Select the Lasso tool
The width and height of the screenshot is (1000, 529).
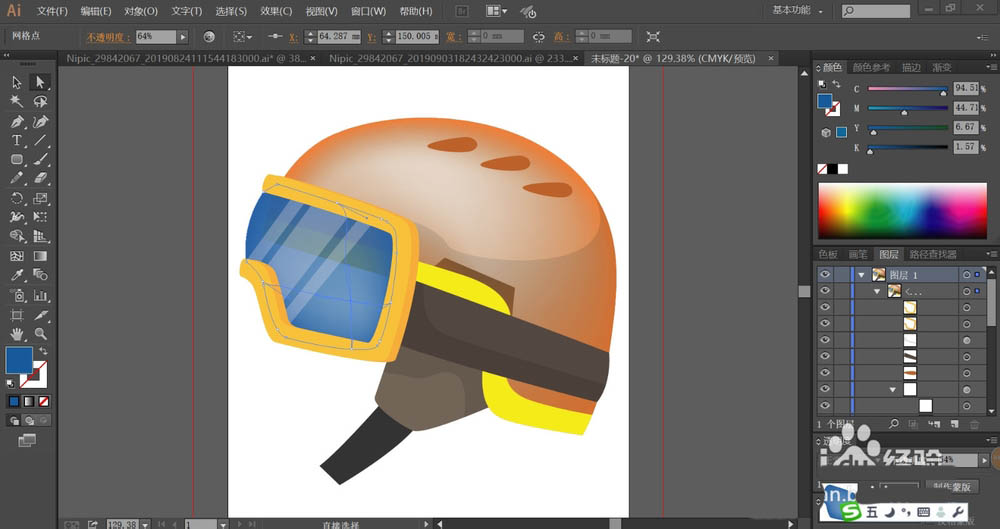[40, 101]
